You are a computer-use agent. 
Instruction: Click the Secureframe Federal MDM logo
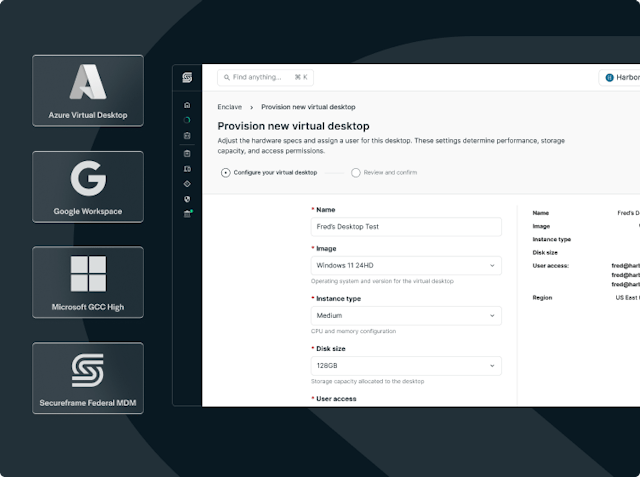(x=88, y=370)
